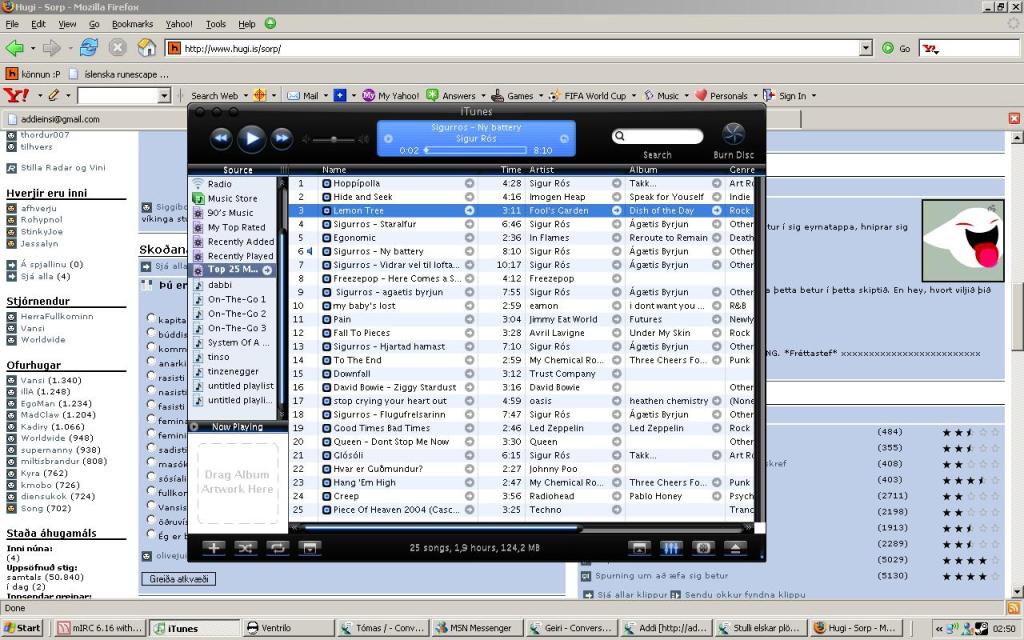Viewport: 1024px width, 640px height.
Task: Select the poll radio button labeled fasisti
Action: click(151, 405)
